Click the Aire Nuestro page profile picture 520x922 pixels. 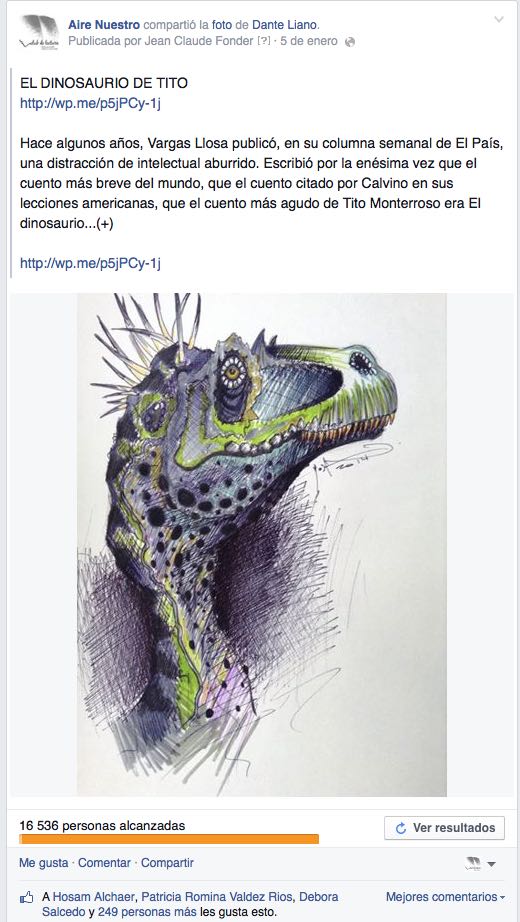tap(39, 33)
